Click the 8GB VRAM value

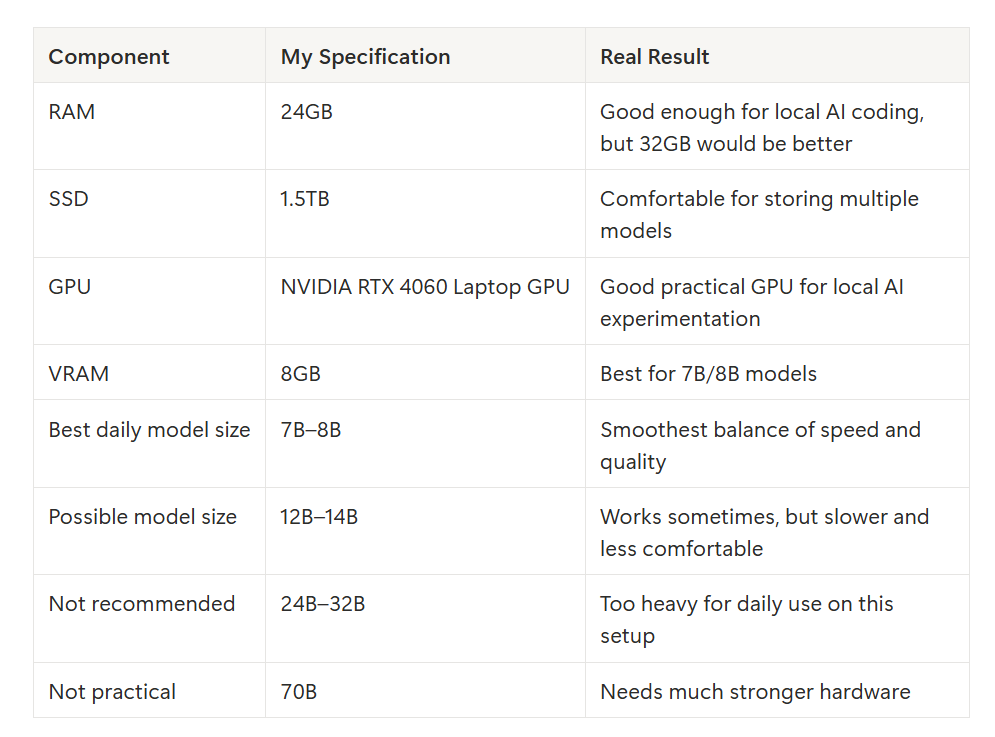pos(301,373)
